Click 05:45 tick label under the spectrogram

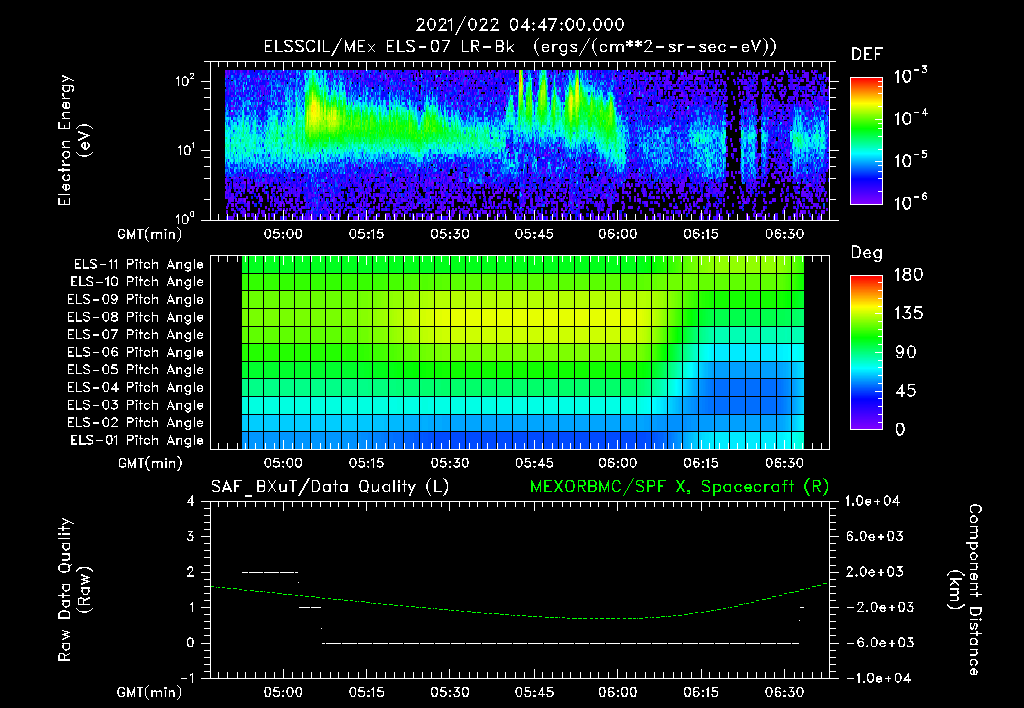coord(534,234)
